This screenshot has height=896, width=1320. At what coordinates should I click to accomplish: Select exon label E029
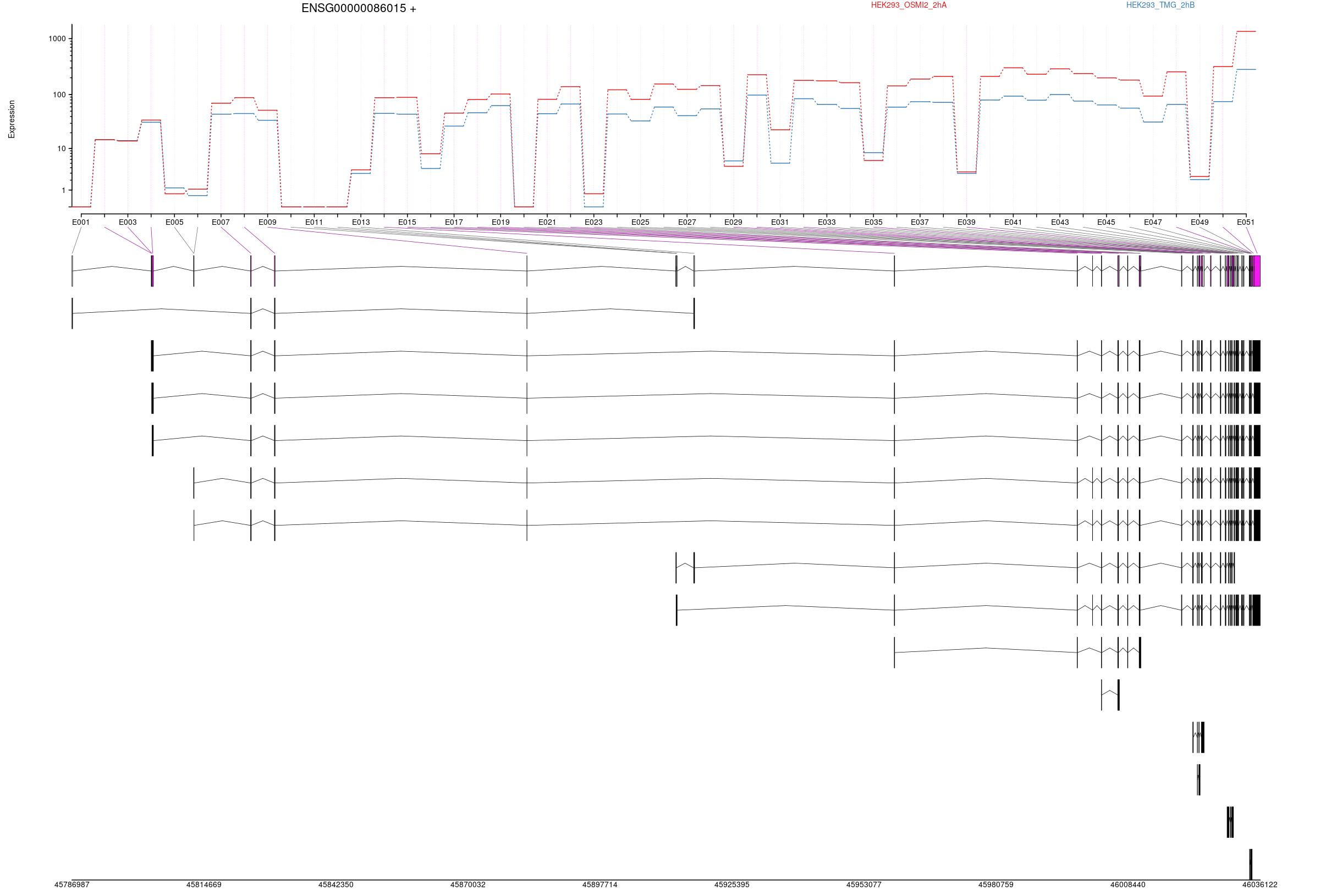coord(733,223)
